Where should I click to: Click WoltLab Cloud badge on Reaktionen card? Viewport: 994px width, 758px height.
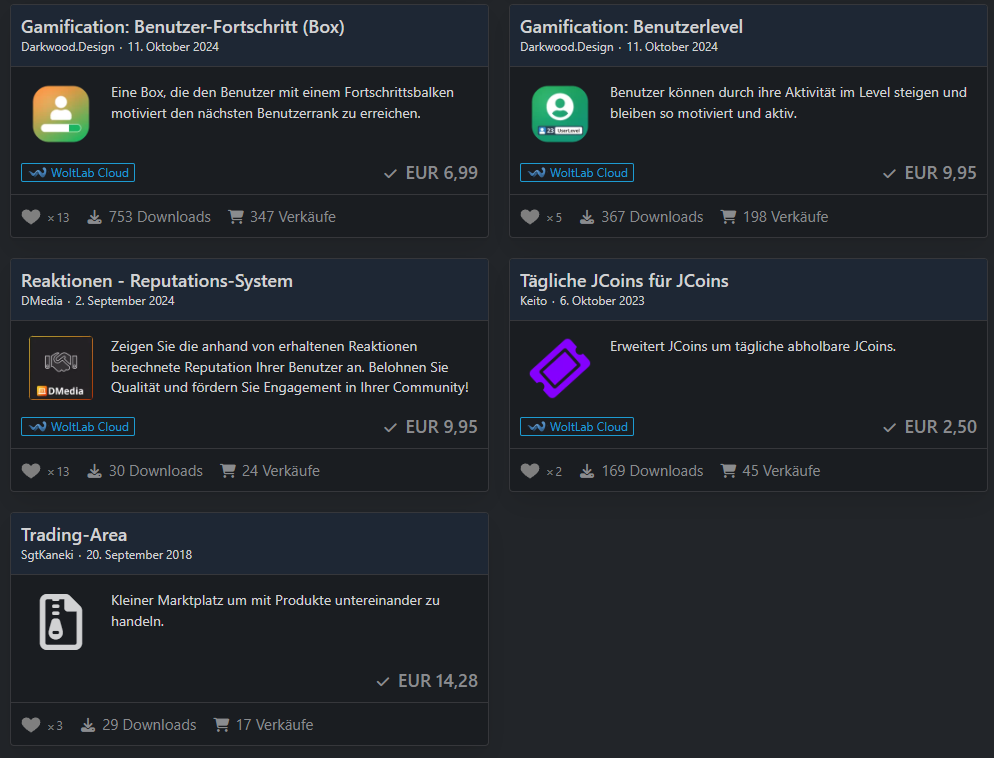click(x=78, y=427)
